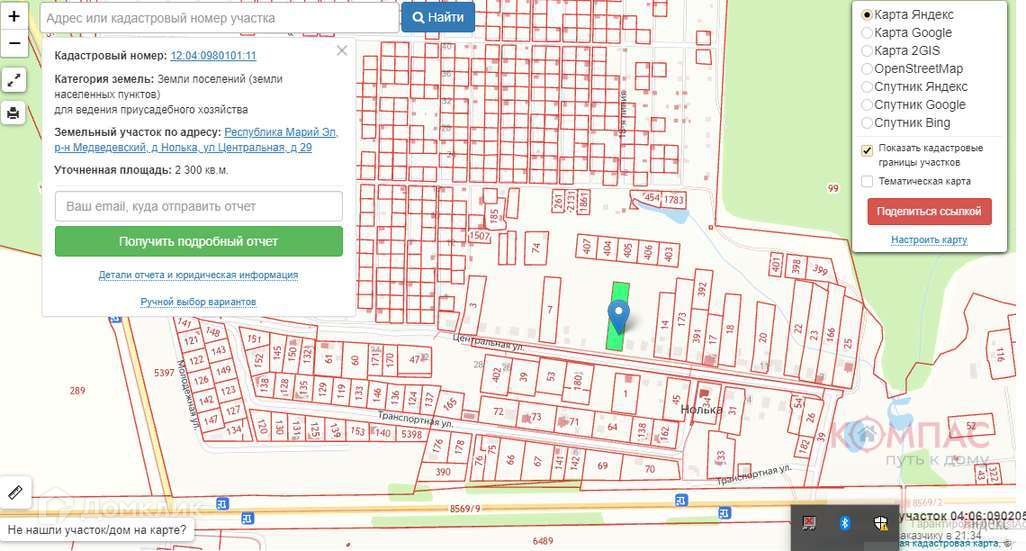Click the Найти search button
Viewport: 1026px width, 551px height.
[x=438, y=18]
